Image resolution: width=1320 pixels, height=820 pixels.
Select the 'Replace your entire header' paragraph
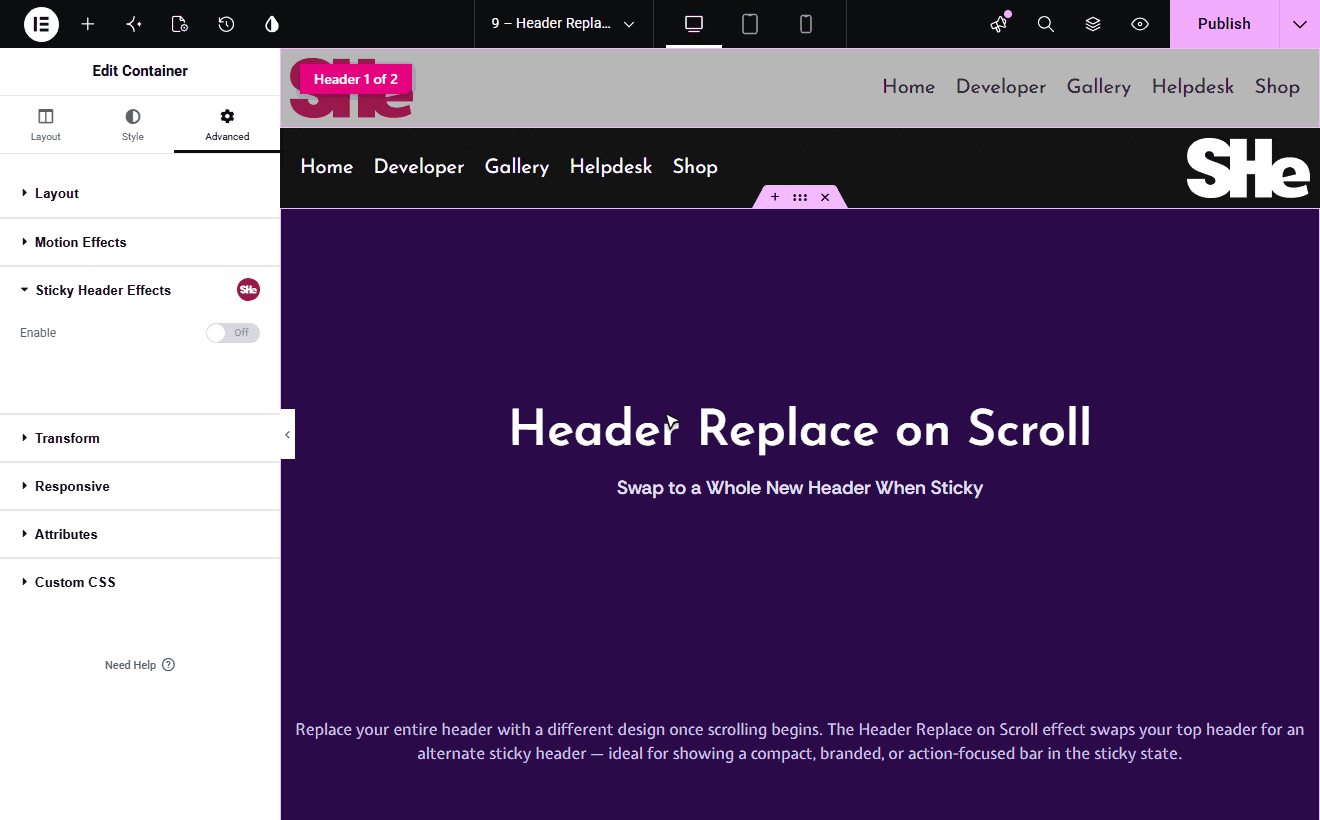[800, 741]
